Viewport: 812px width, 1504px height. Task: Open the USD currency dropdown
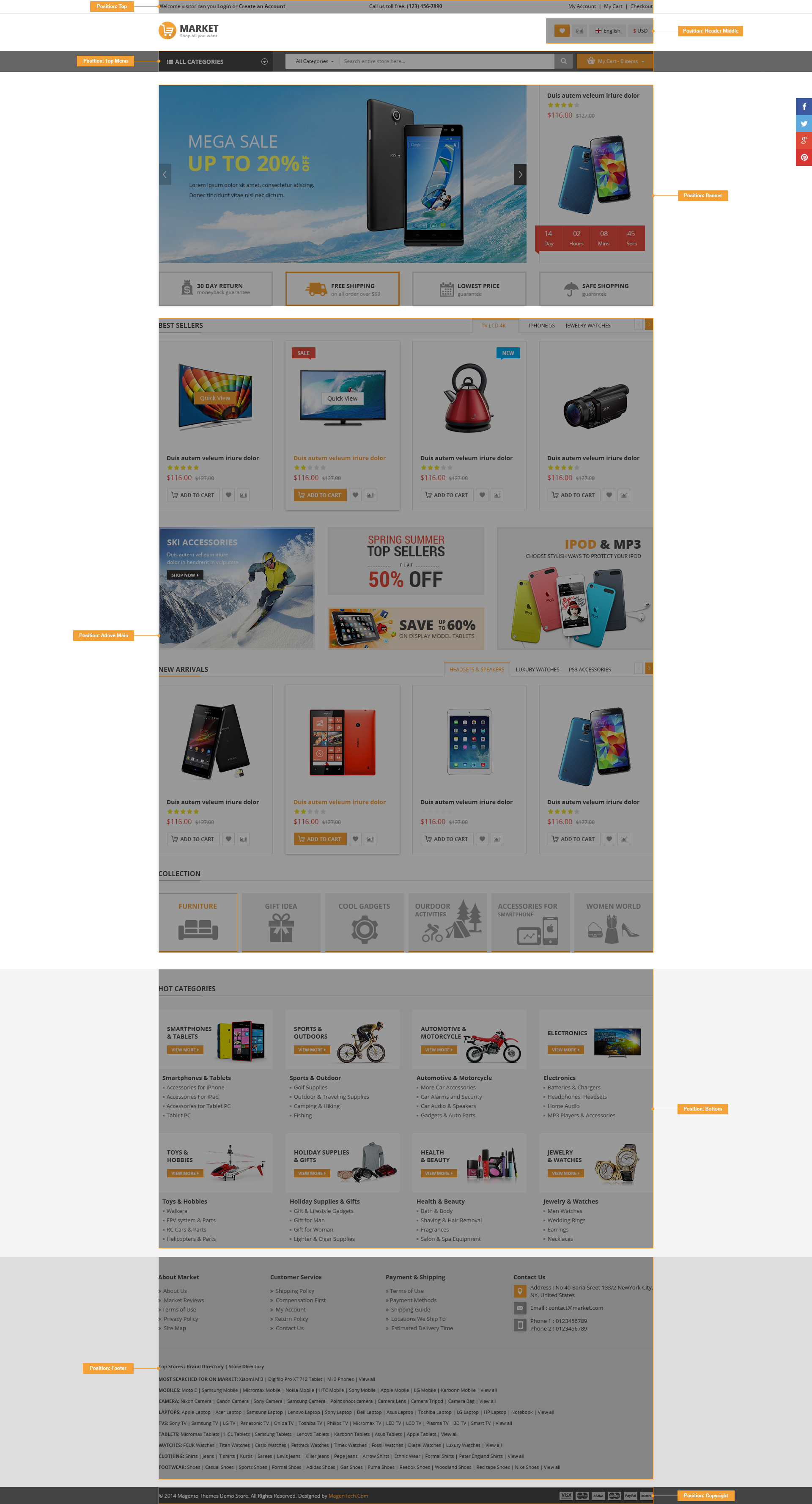tap(640, 31)
